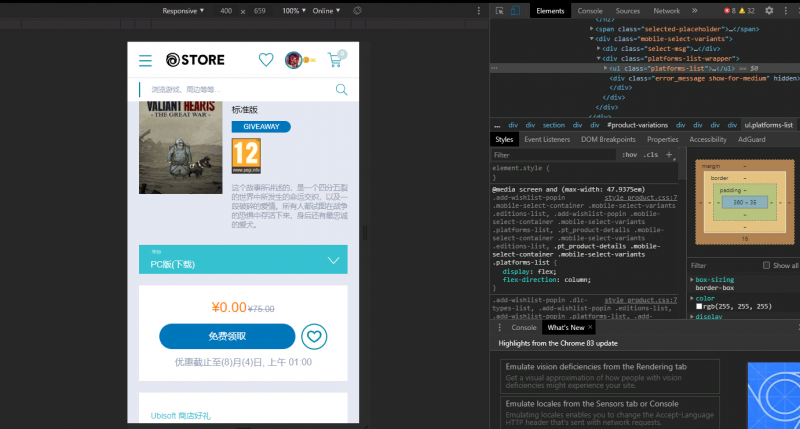800x429 pixels.
Task: Open the drawer three-dot menu
Action: 499,327
